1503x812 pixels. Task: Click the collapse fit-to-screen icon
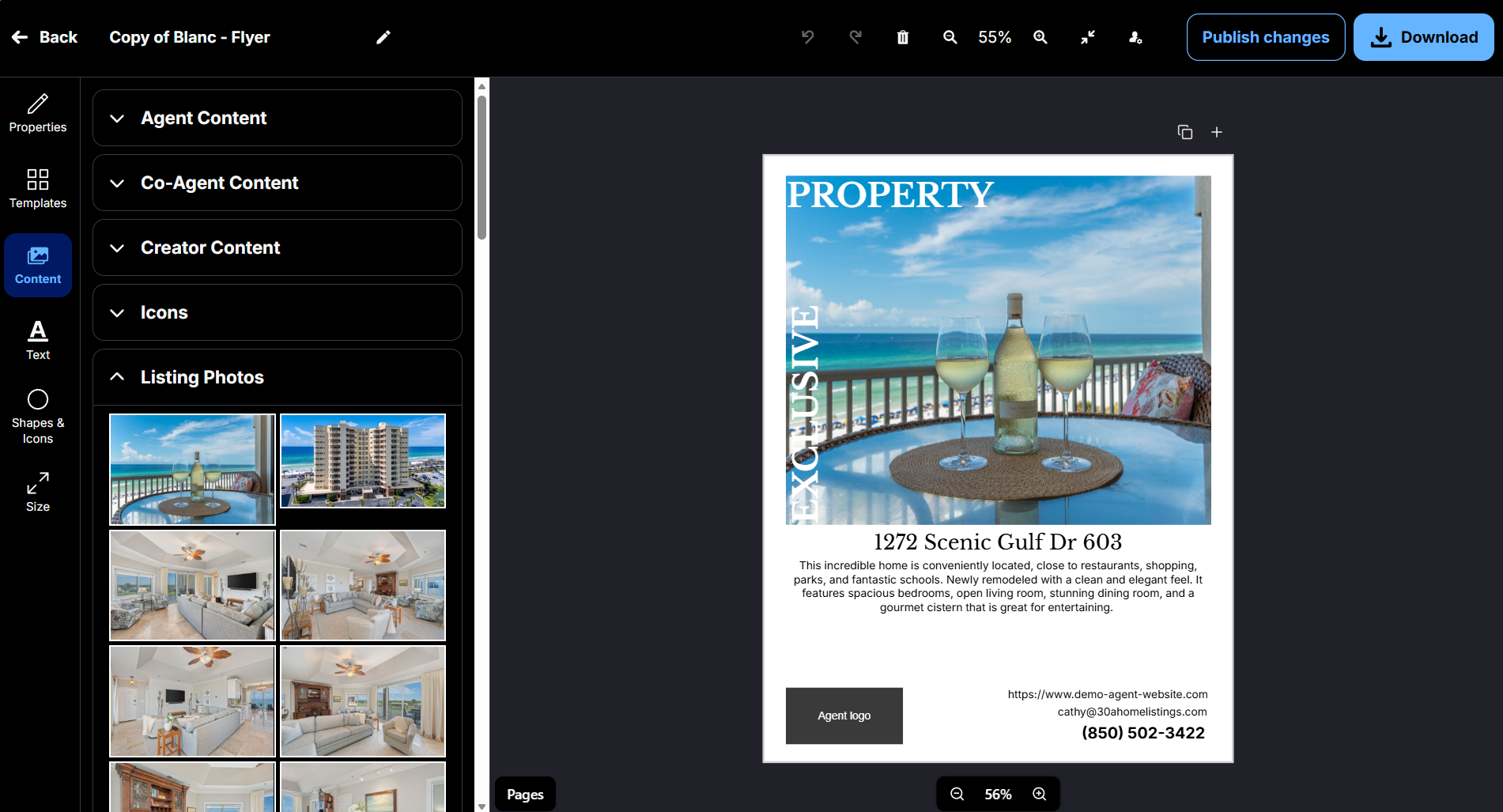point(1088,37)
